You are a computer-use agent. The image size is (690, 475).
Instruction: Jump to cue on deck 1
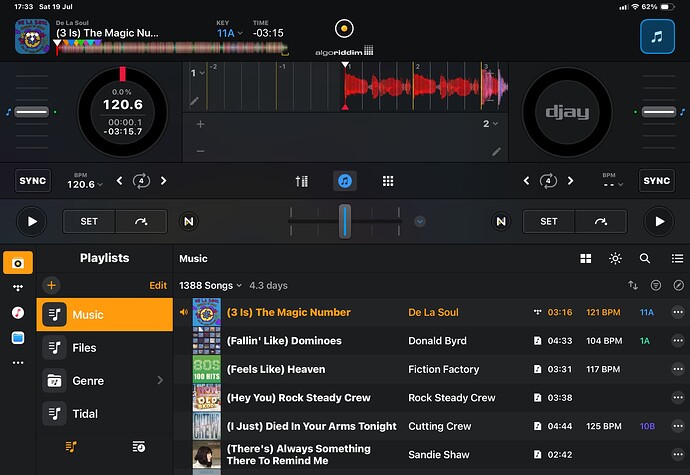coord(141,221)
